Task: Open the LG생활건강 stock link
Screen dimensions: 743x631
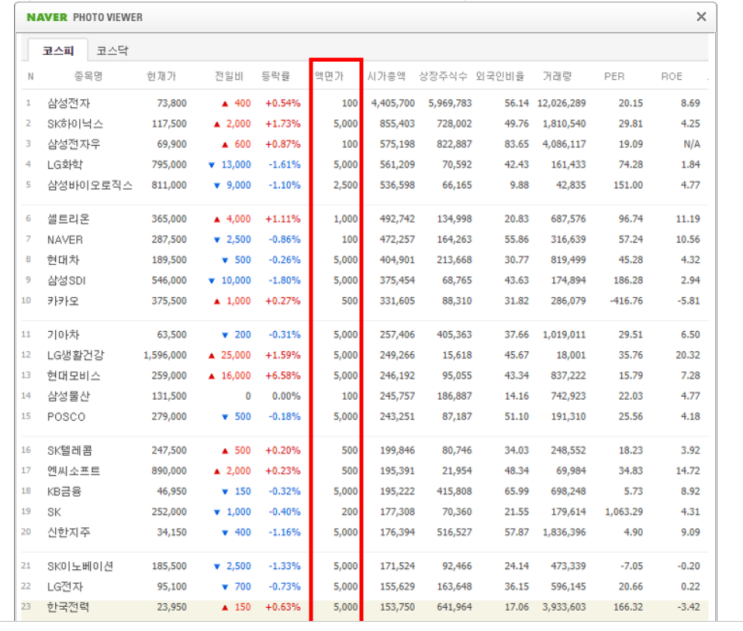Action: (75, 355)
